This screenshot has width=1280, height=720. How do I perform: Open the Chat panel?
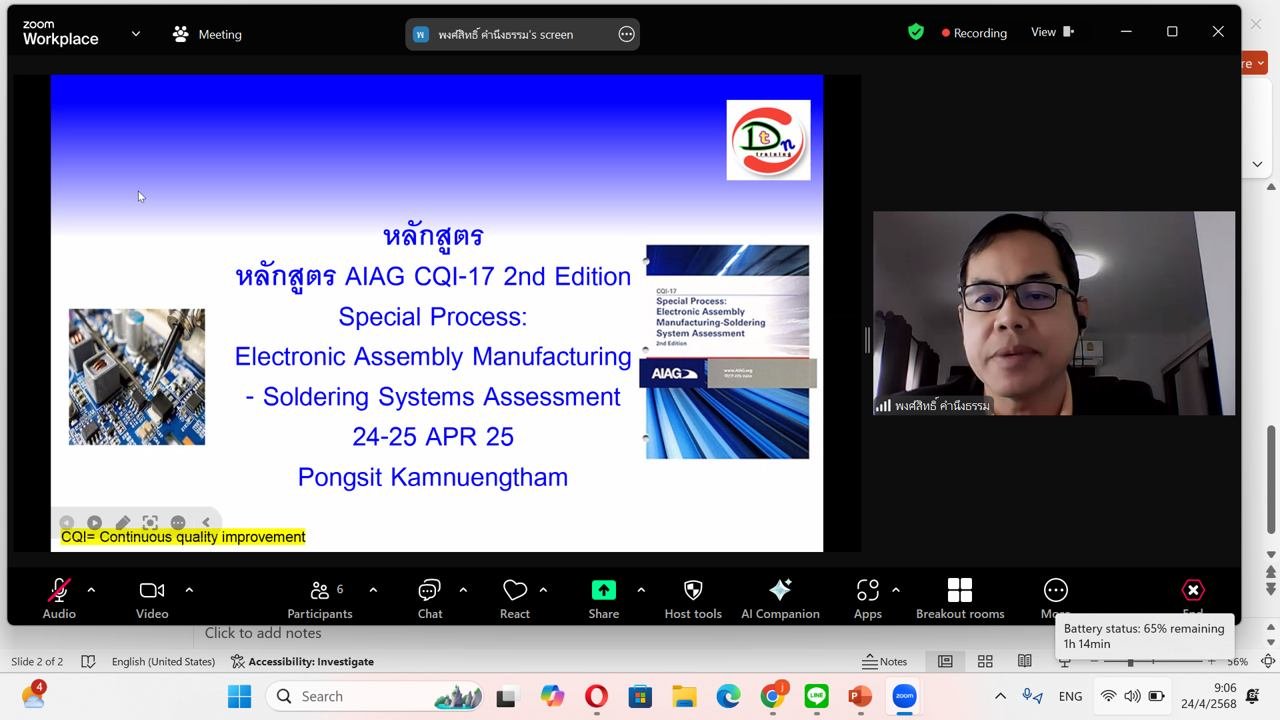[430, 599]
